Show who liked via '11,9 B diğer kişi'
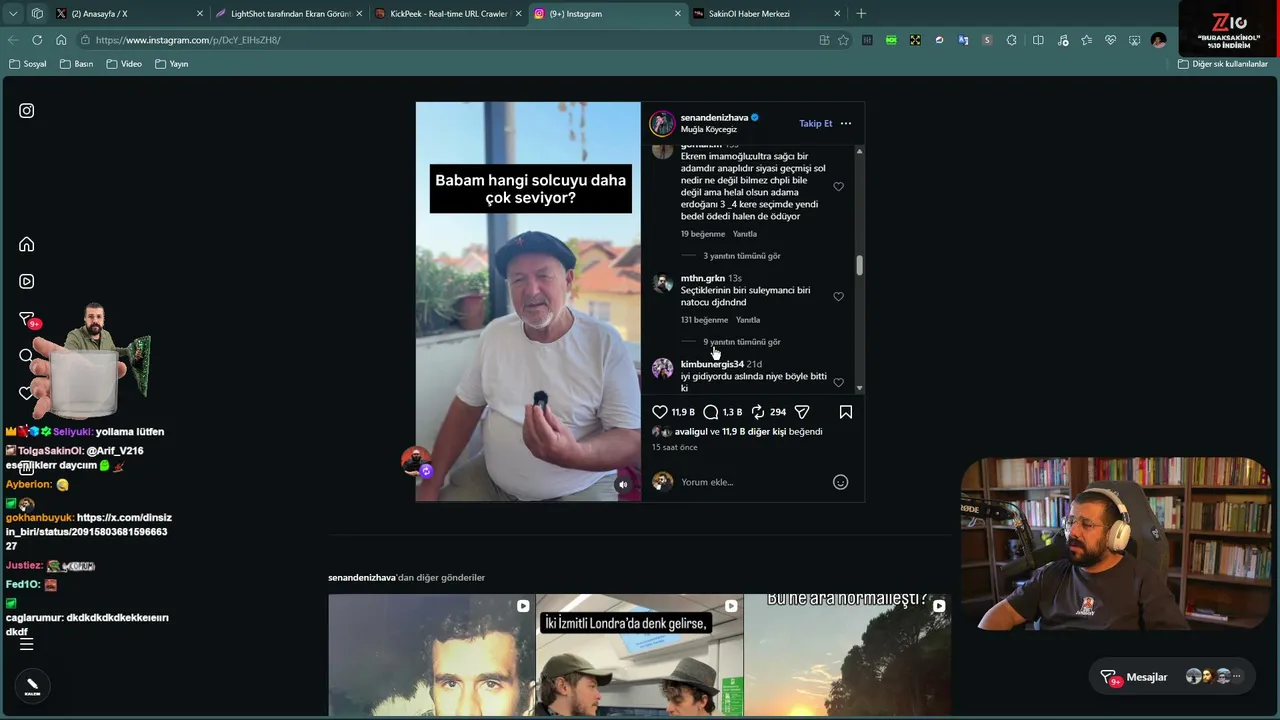Image resolution: width=1280 pixels, height=720 pixels. pyautogui.click(x=754, y=432)
